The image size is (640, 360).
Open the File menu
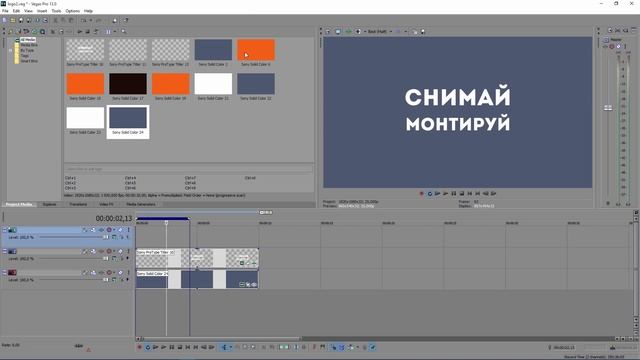point(5,11)
